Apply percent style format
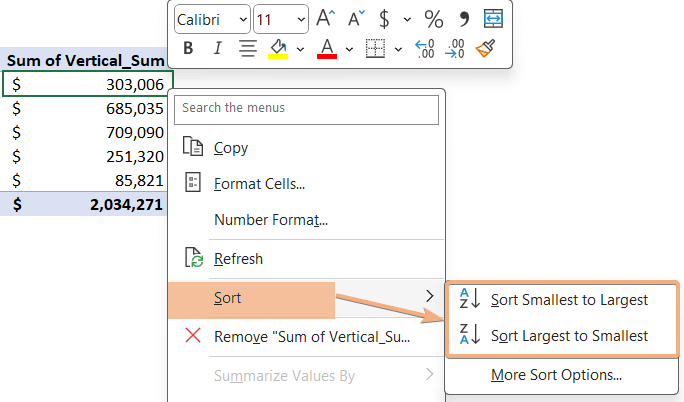The image size is (684, 402). (x=433, y=19)
